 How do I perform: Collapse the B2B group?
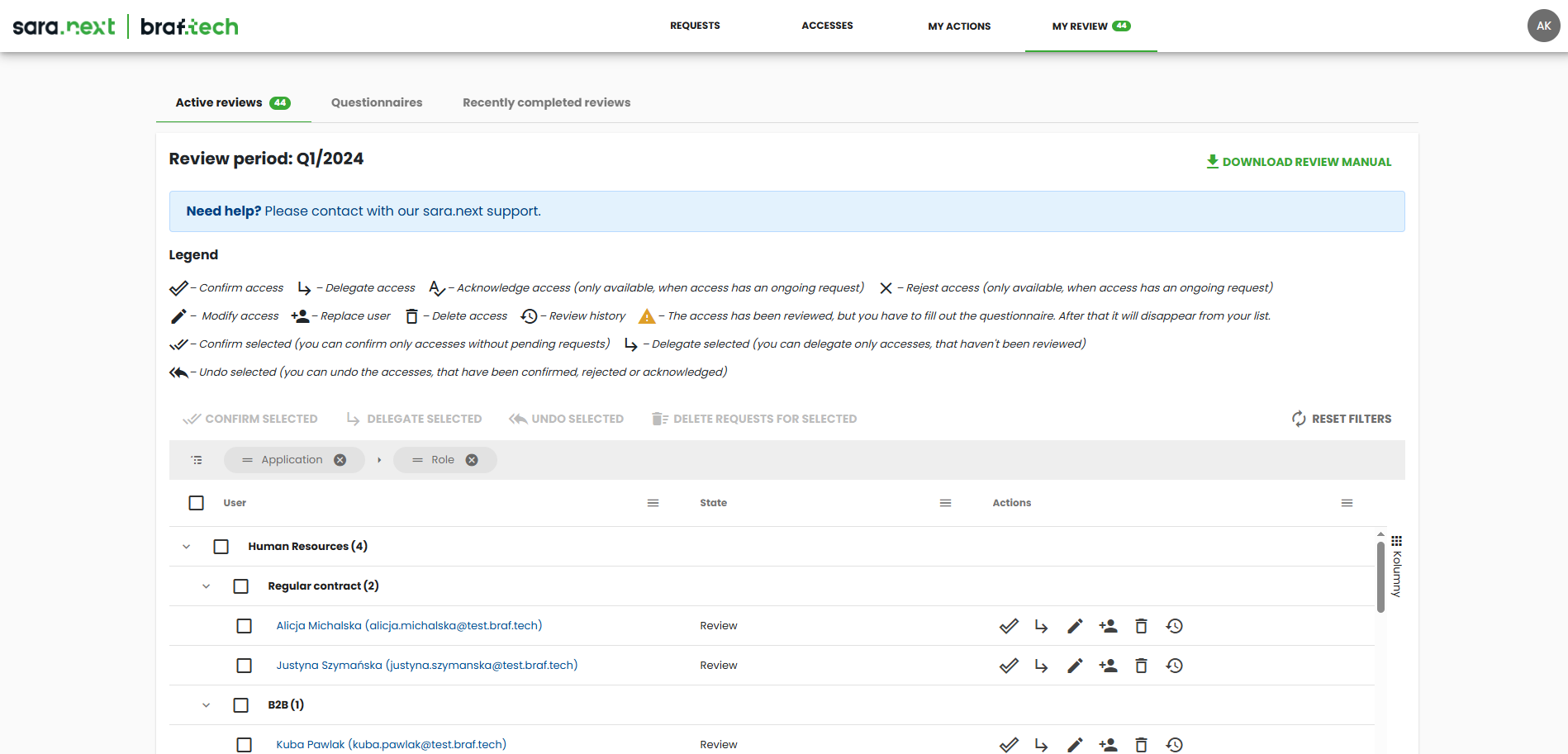click(x=207, y=705)
